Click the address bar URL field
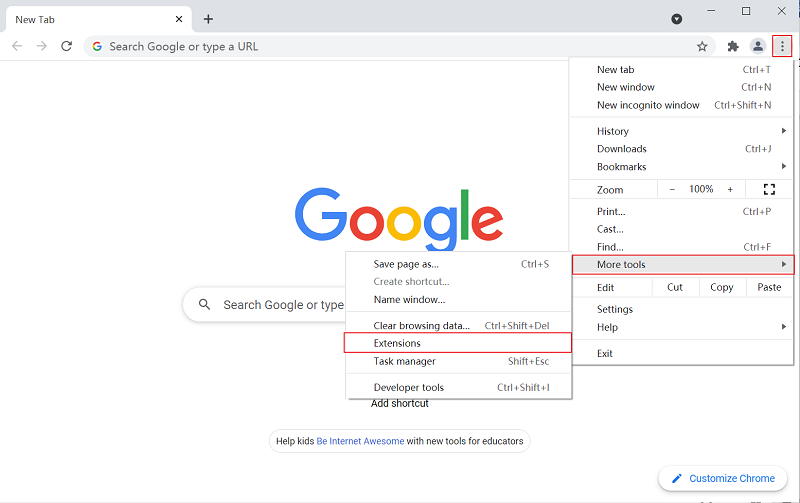The image size is (800, 503). point(399,46)
